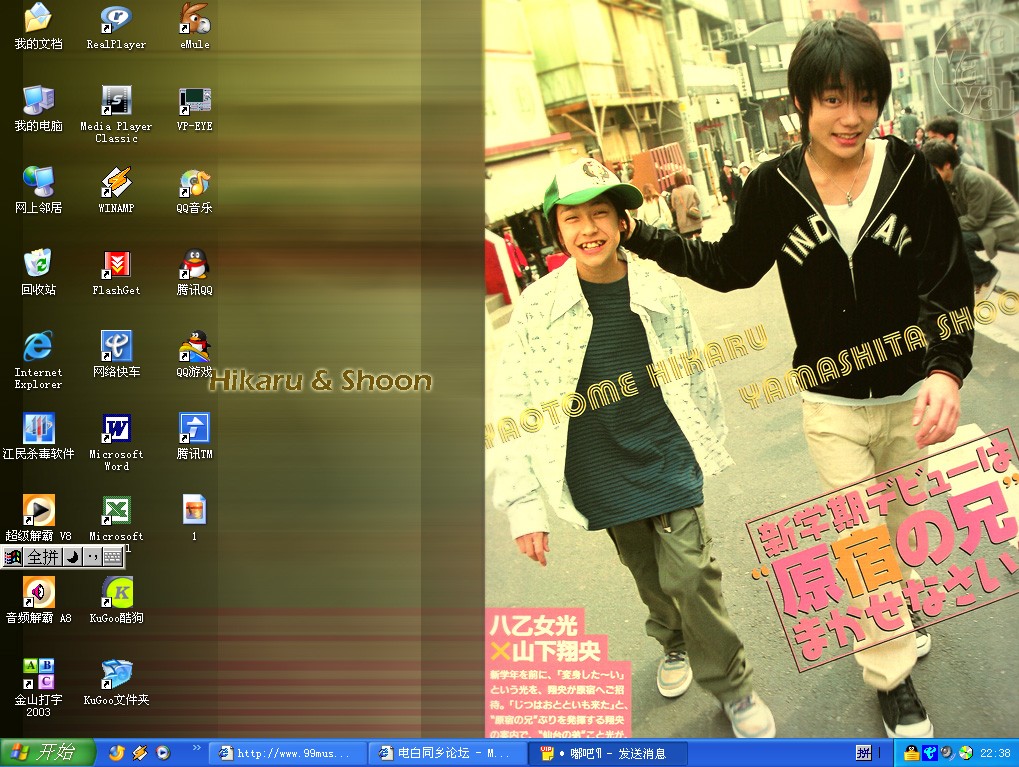Toggle the half/full-width moon button on IME bar
1019x767 pixels.
(72, 557)
